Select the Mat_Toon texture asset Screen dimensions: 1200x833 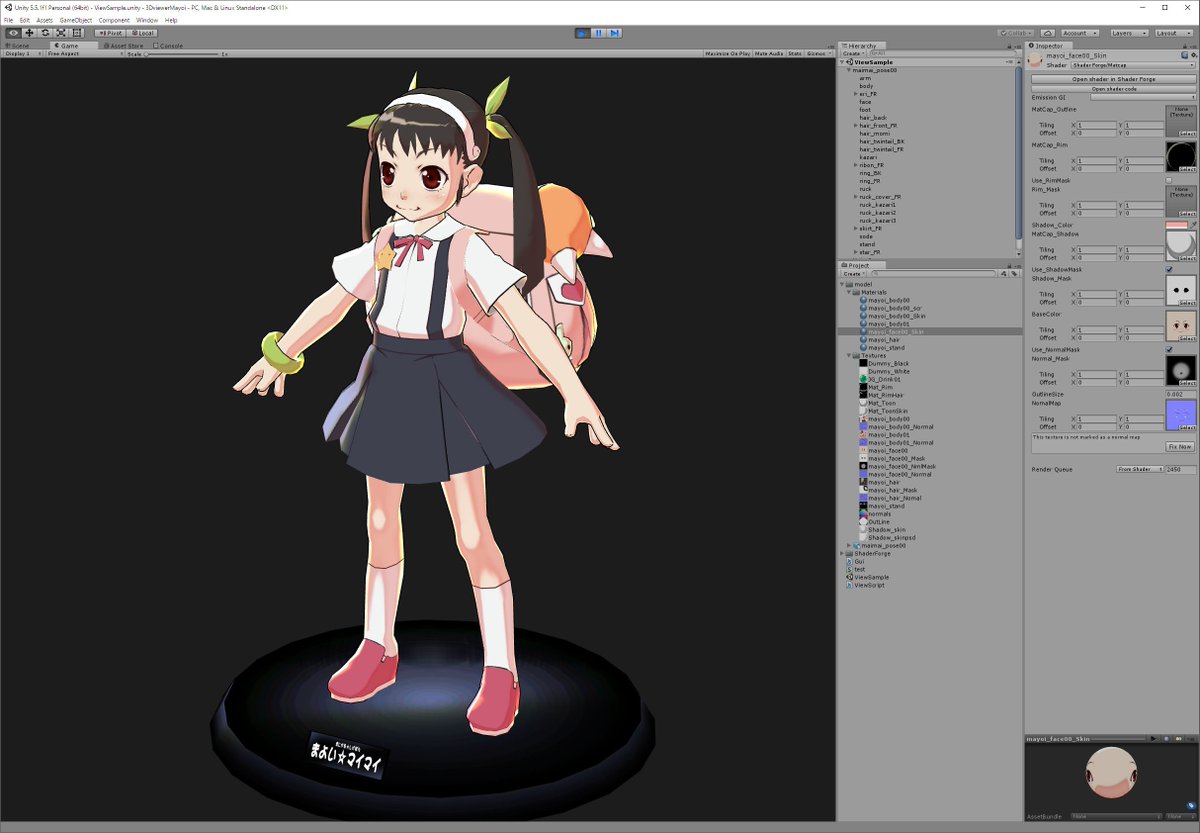pyautogui.click(x=878, y=403)
